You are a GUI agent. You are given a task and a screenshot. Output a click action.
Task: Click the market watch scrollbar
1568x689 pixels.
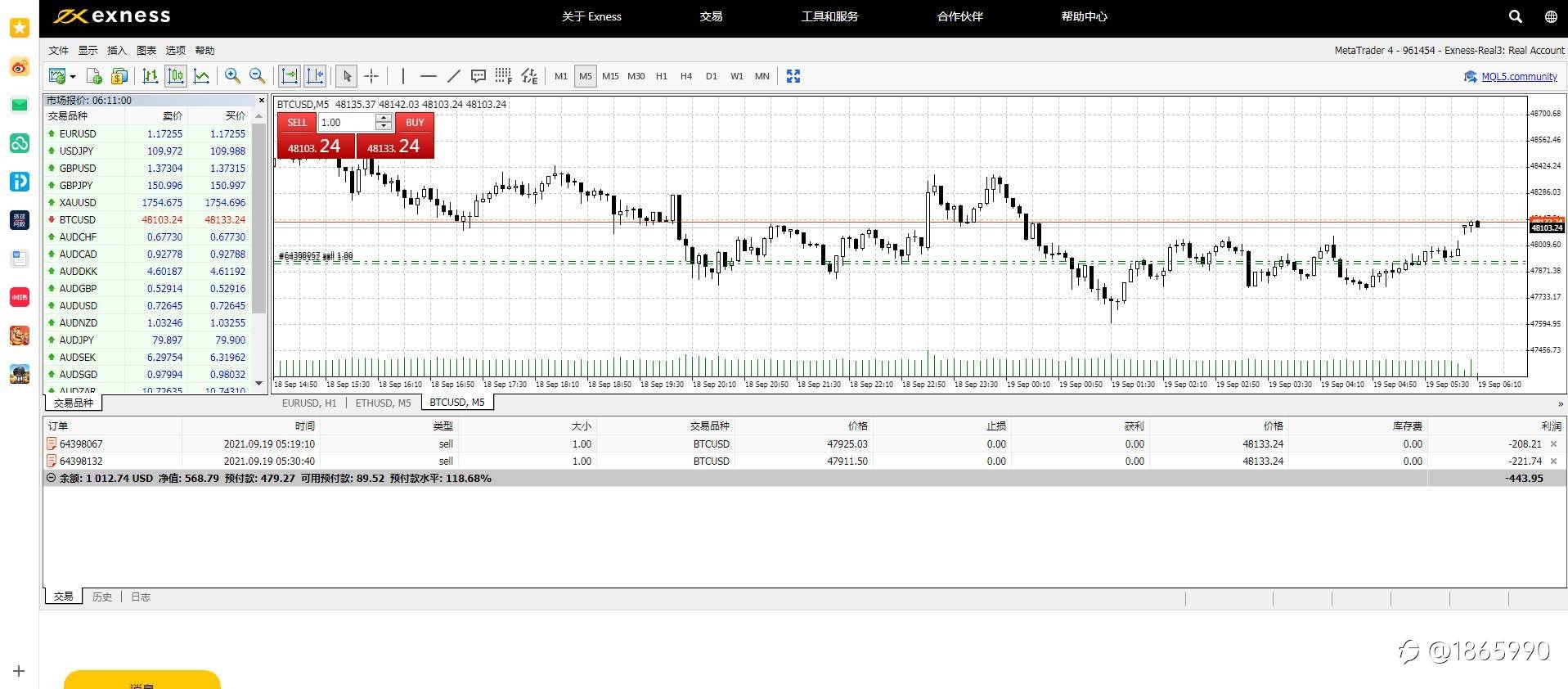click(x=259, y=218)
